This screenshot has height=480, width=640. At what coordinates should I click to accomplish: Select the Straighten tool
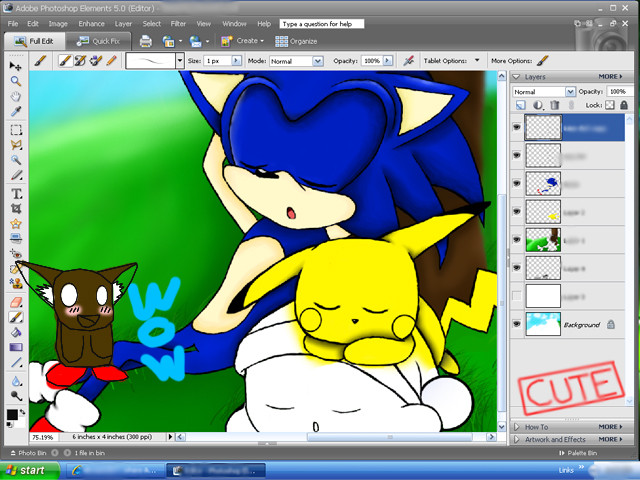(16, 238)
